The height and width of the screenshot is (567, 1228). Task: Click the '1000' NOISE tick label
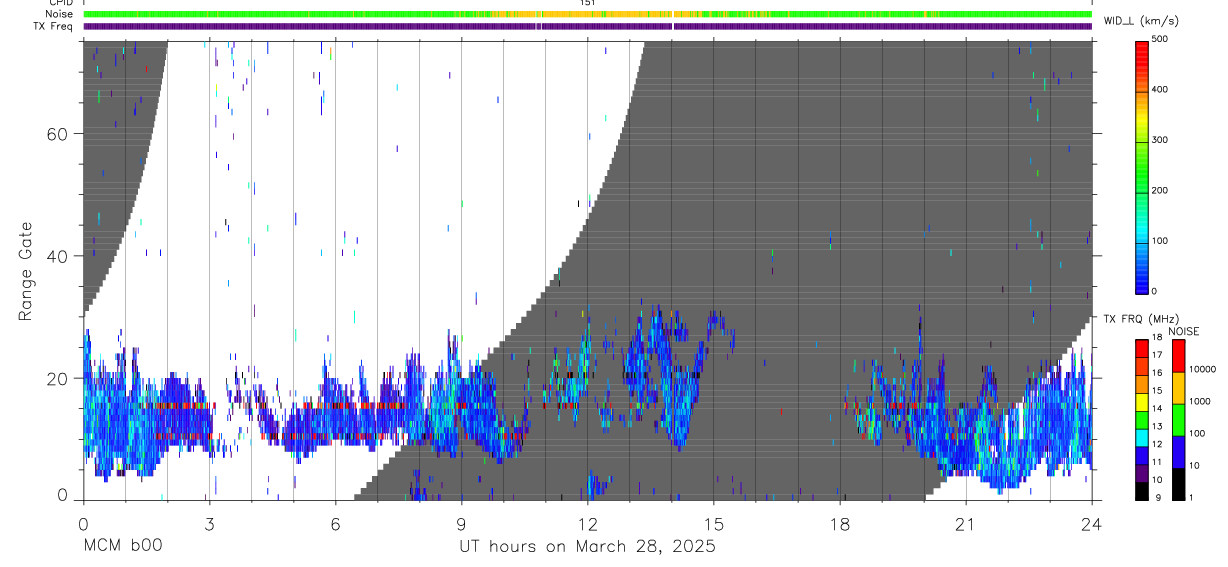click(1200, 401)
